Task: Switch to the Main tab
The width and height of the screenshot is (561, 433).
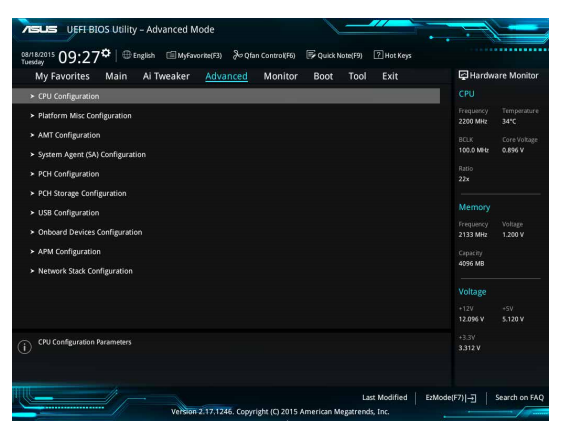Action: pos(116,76)
